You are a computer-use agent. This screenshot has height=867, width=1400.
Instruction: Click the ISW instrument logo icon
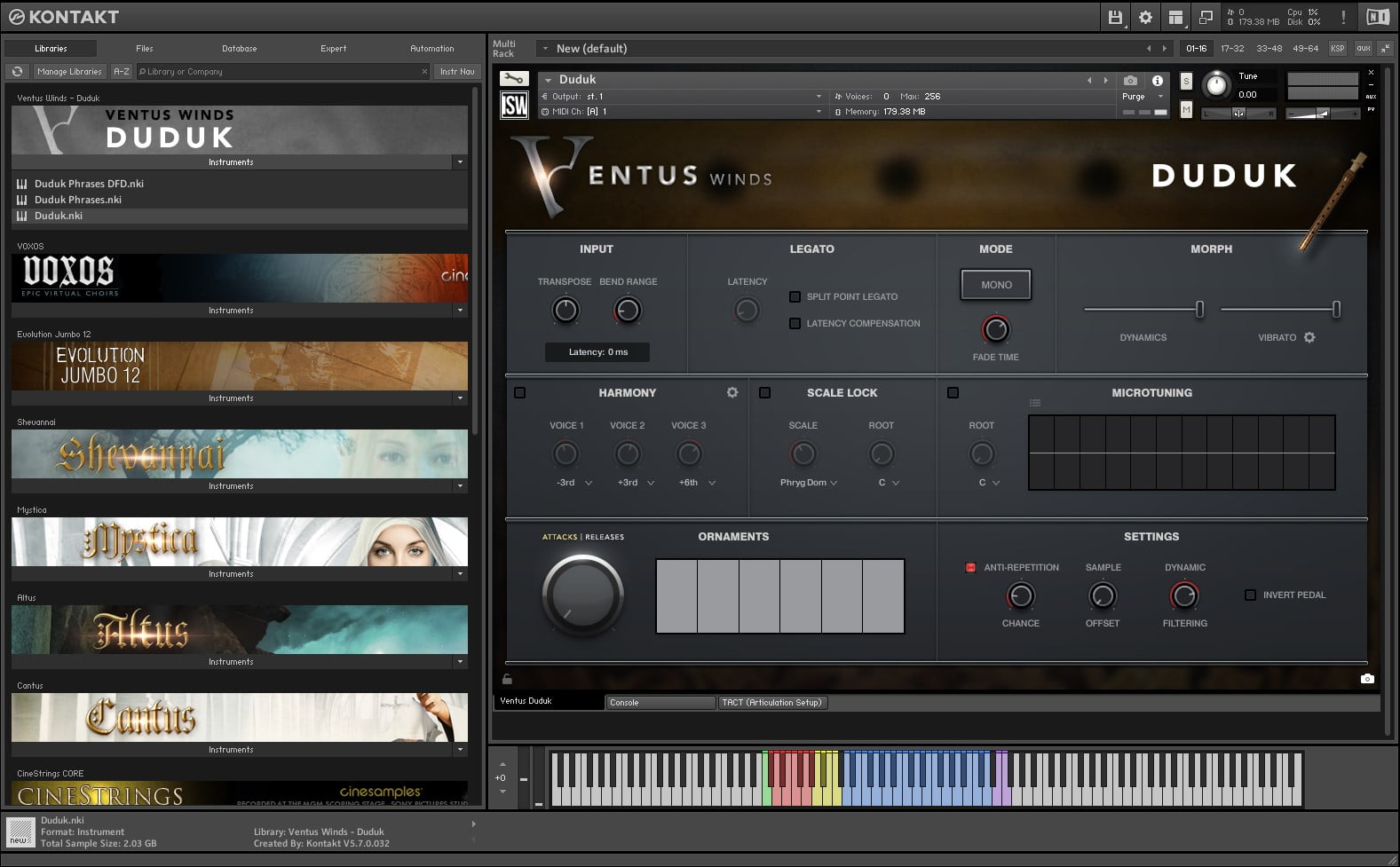click(x=514, y=106)
